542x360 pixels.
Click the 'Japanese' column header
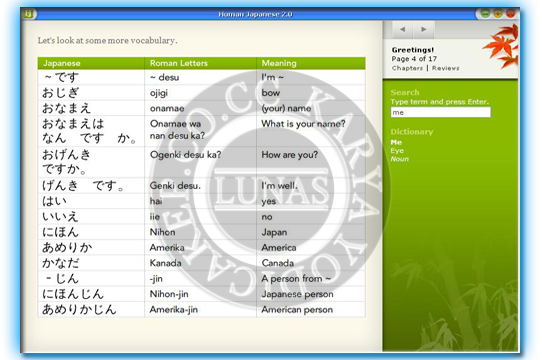(x=91, y=63)
